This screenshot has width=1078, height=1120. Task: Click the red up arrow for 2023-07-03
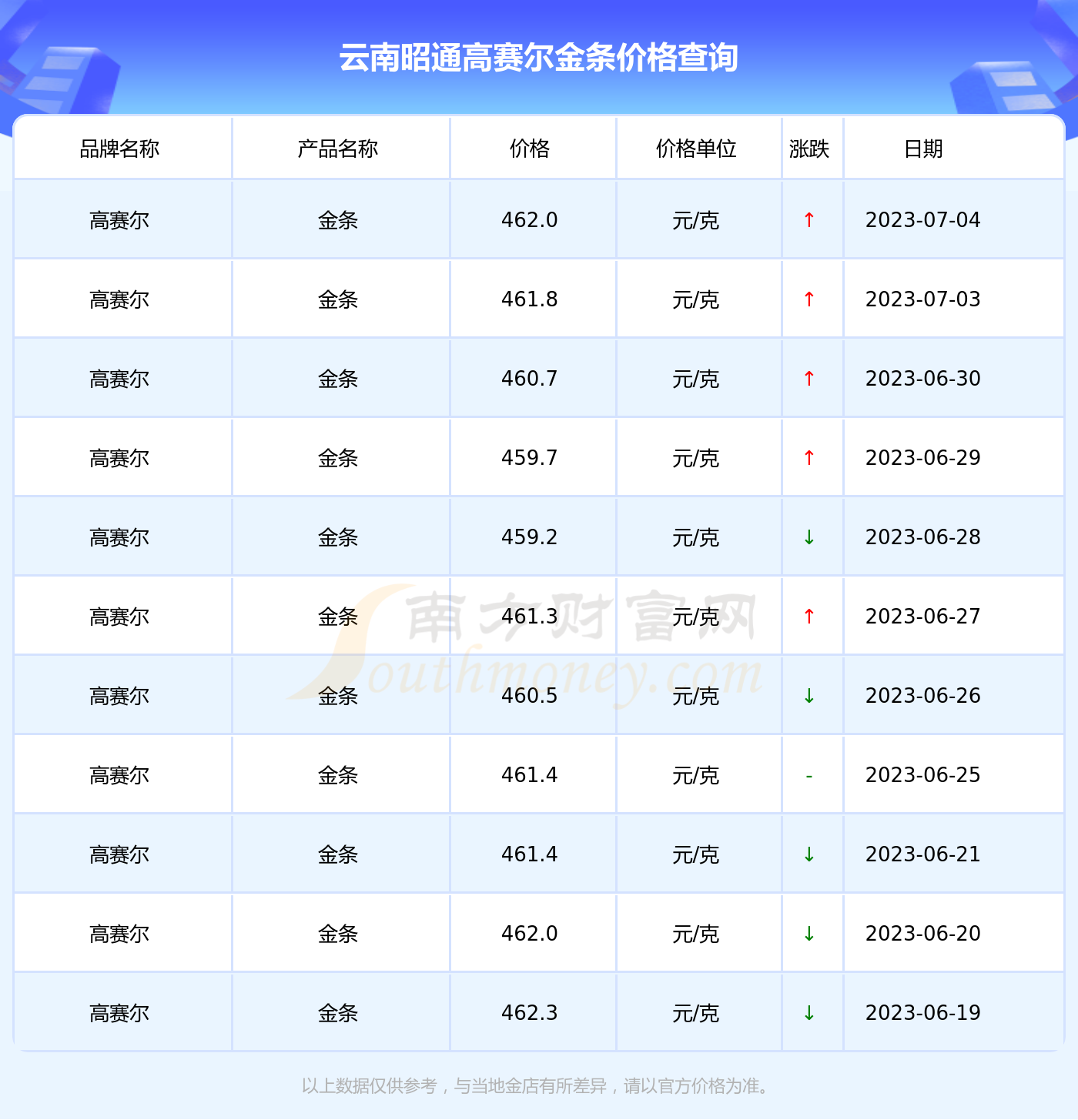point(808,299)
